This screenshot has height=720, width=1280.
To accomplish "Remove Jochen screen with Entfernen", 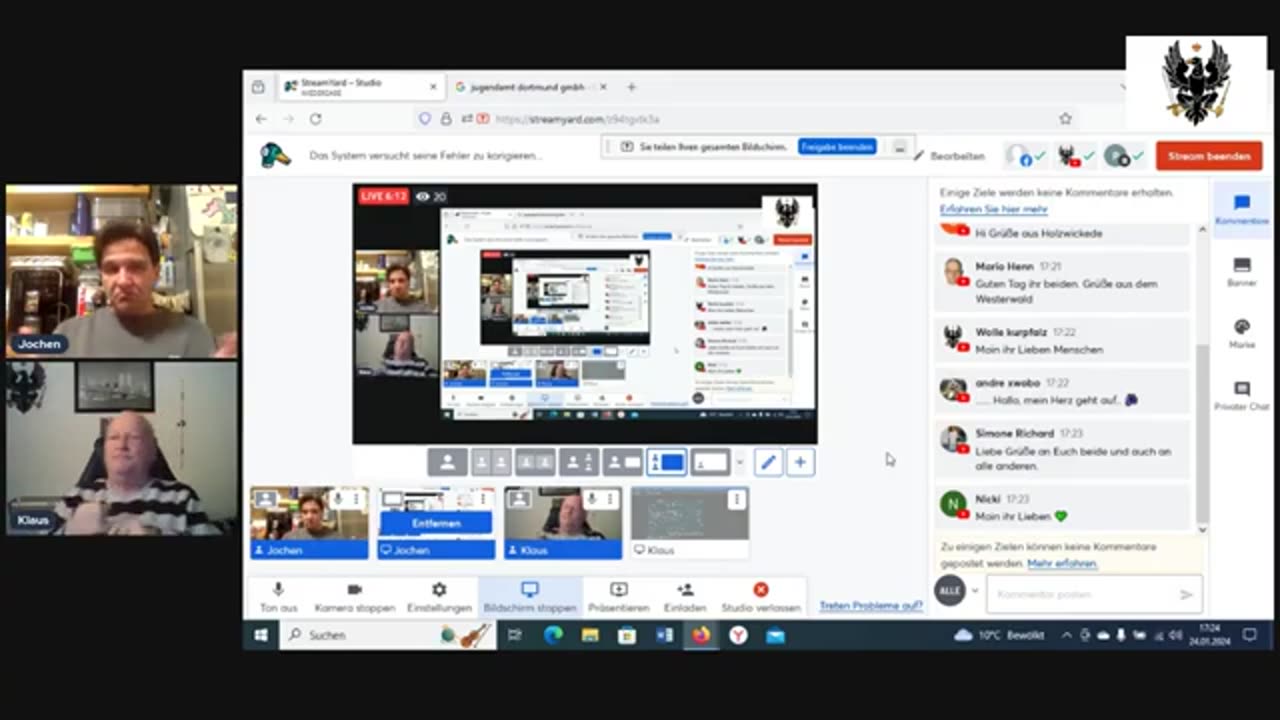I will 436,523.
